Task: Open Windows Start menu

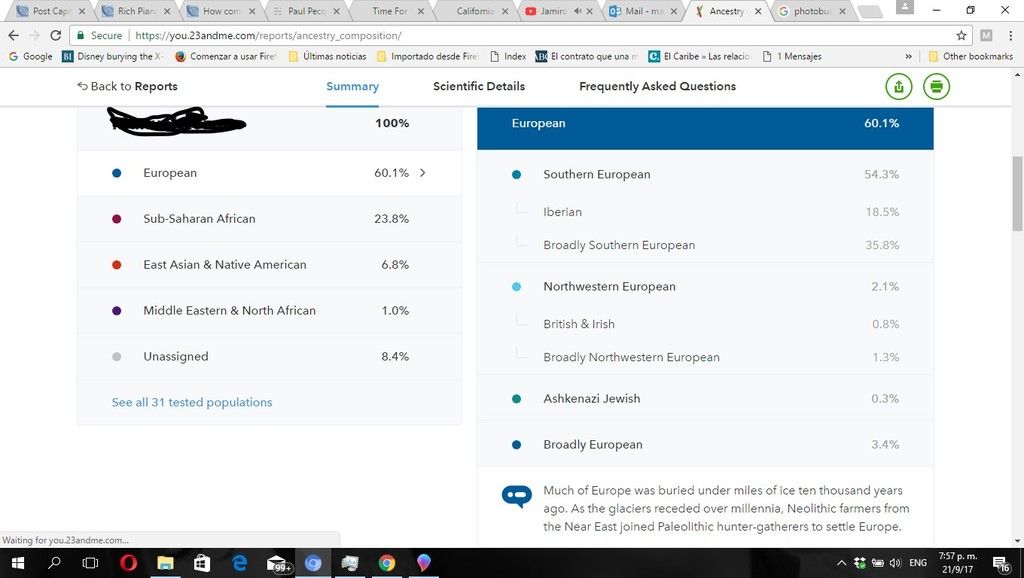Action: coord(18,563)
